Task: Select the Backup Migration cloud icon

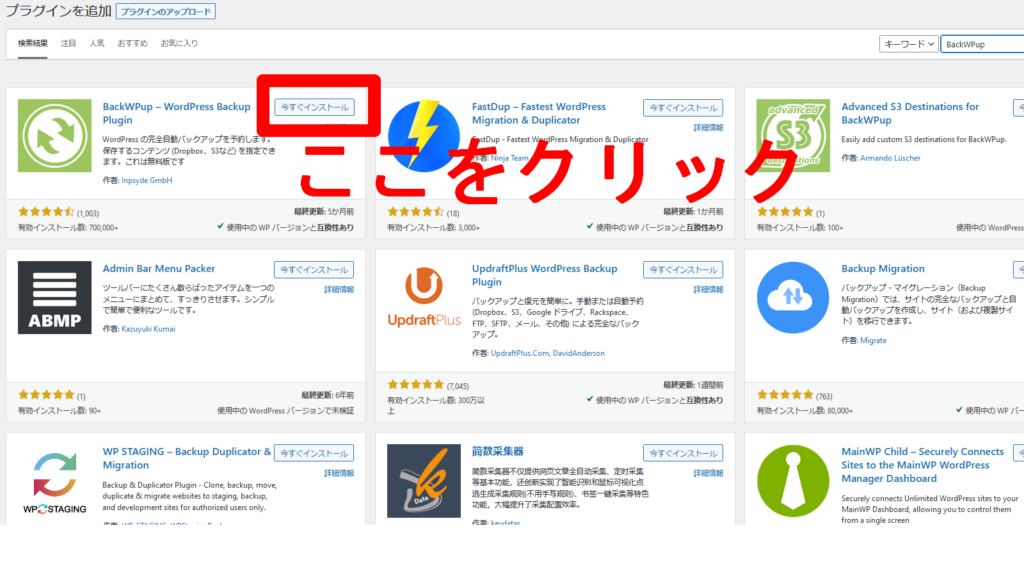Action: 793,298
